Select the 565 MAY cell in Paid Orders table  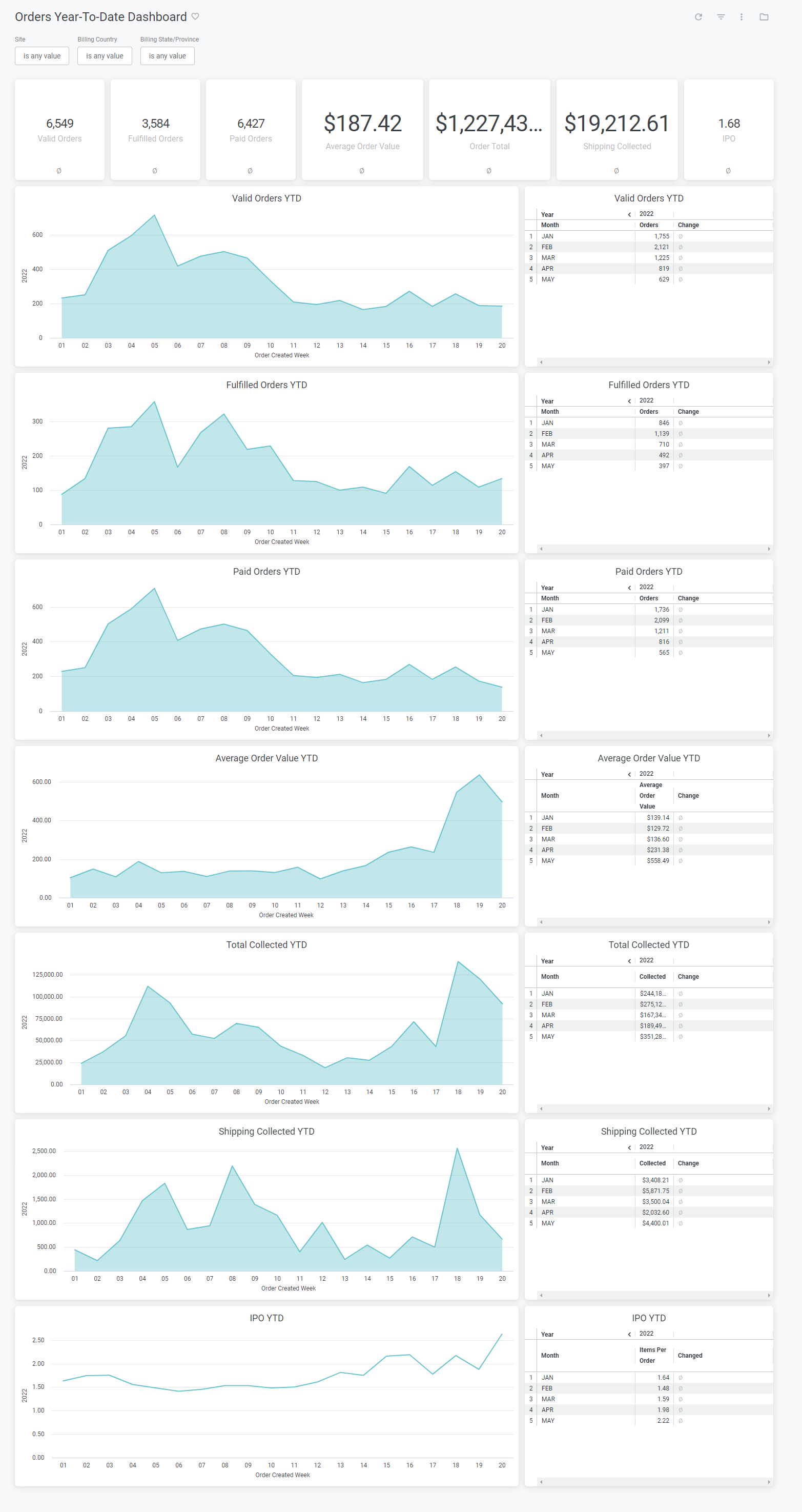click(653, 653)
